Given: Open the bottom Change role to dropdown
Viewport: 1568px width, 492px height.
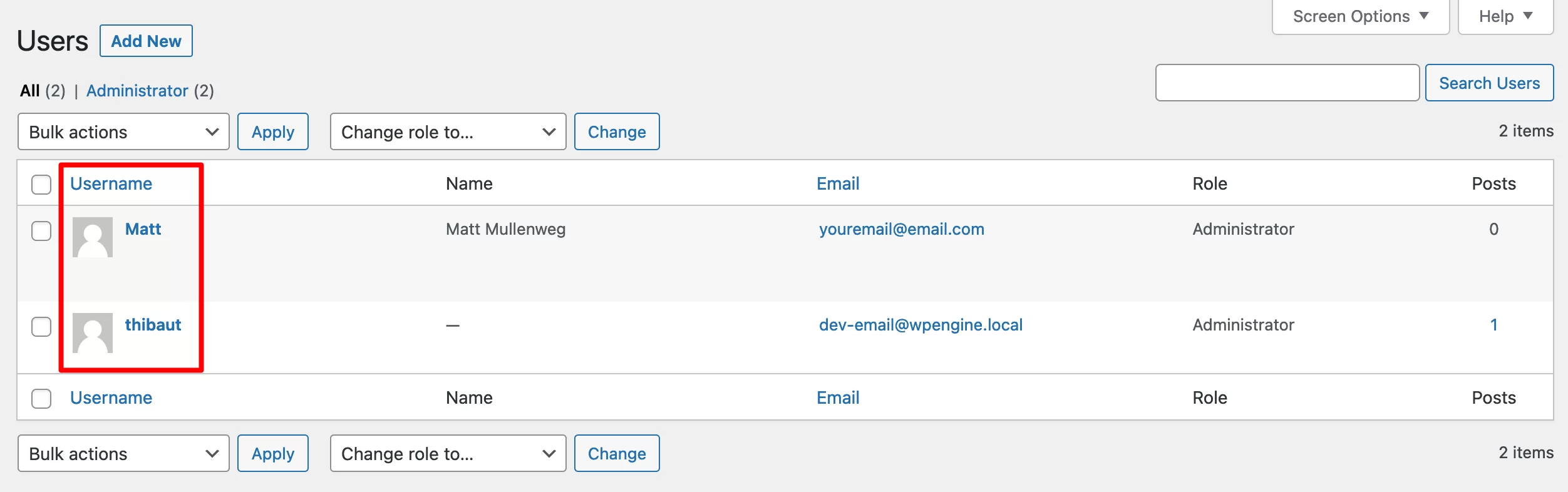Looking at the screenshot, I should tap(448, 453).
